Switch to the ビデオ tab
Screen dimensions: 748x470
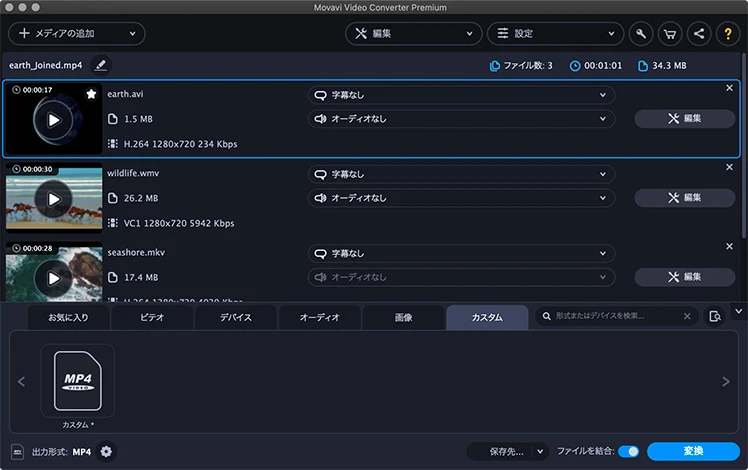point(152,318)
